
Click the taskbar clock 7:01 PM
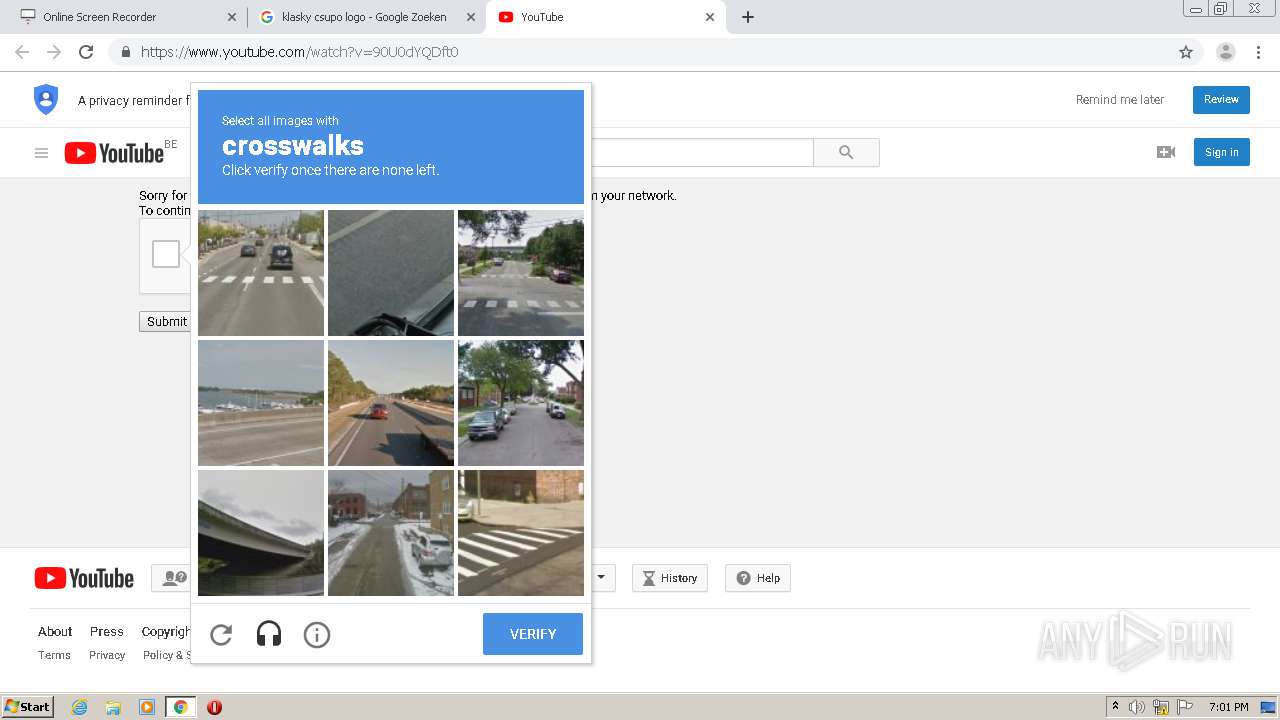[1228, 707]
